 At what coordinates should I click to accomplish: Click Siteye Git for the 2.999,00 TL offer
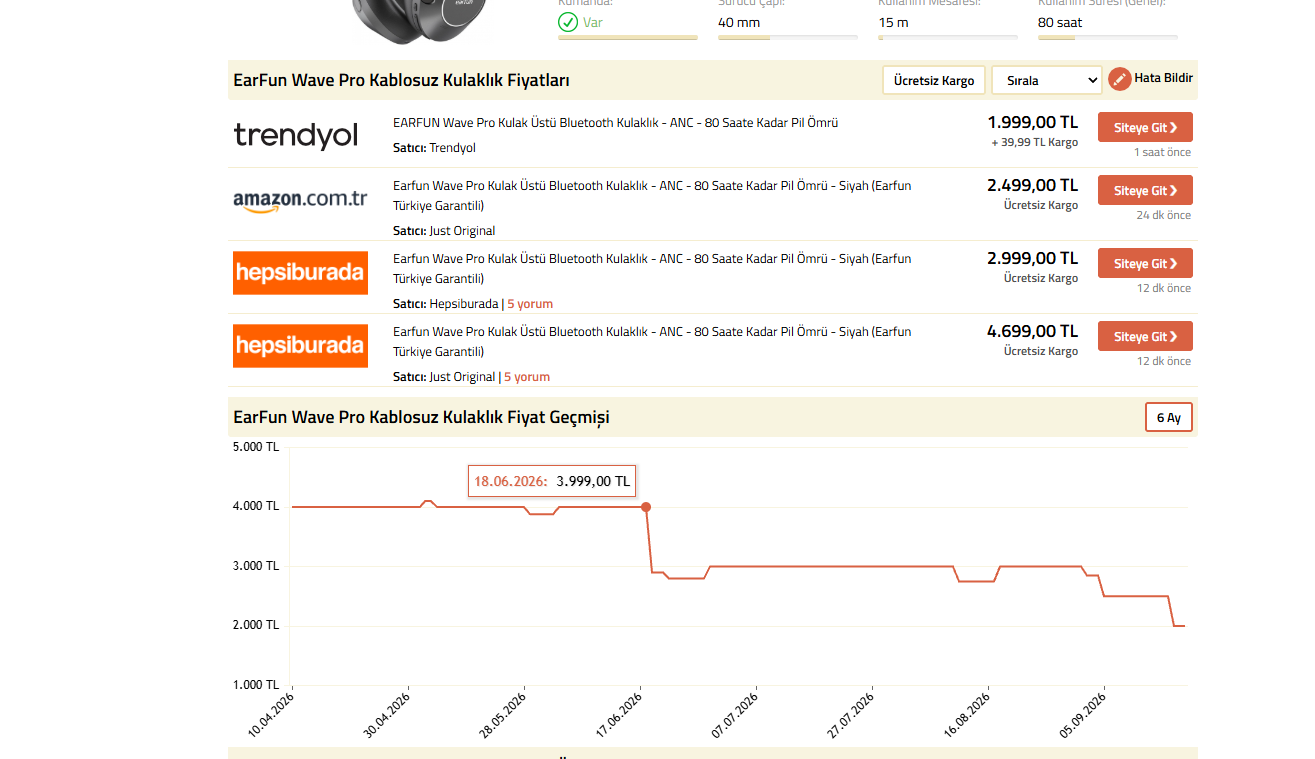1145,263
